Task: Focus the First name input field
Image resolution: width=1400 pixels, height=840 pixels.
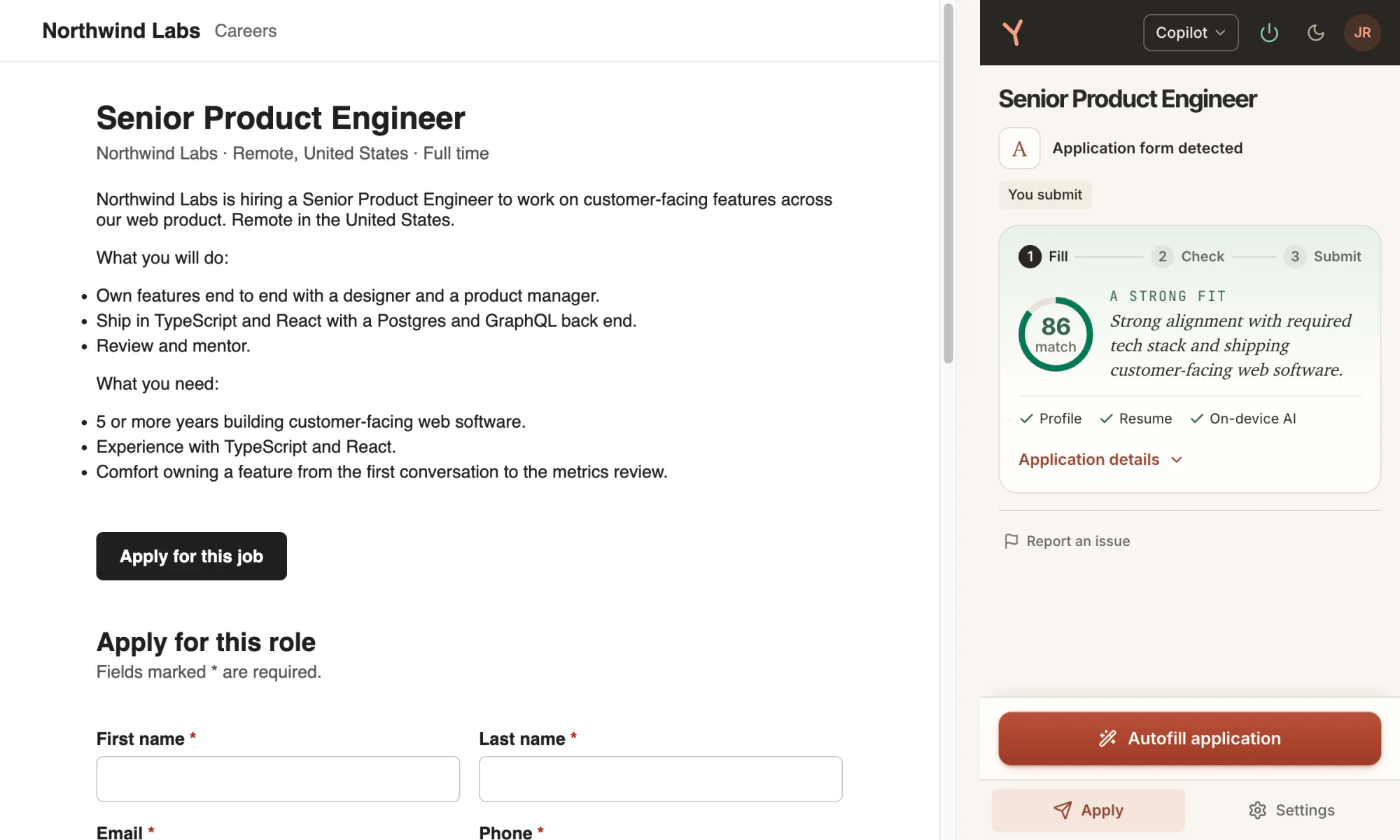Action: pos(278,778)
